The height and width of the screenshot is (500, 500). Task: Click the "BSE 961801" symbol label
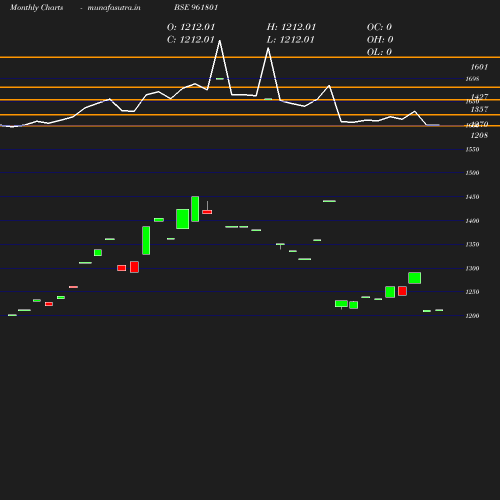196,7
